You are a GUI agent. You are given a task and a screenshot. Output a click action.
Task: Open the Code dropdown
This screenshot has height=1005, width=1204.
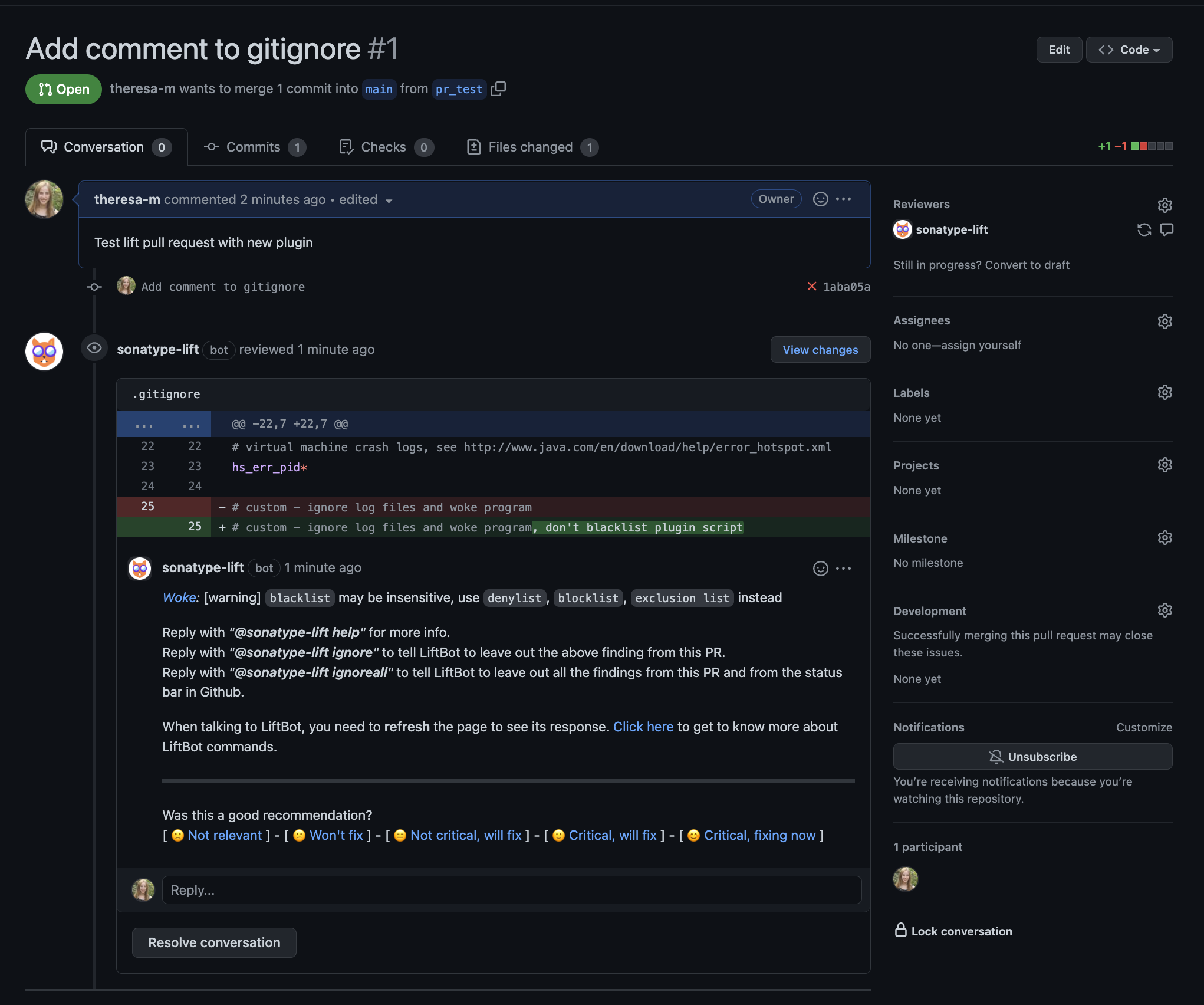[x=1129, y=50]
